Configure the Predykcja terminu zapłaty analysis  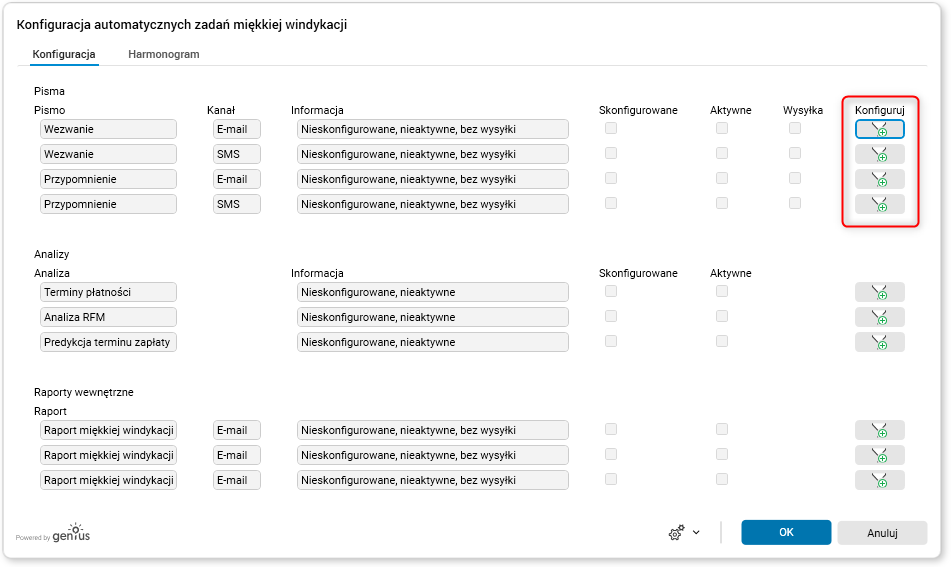879,342
